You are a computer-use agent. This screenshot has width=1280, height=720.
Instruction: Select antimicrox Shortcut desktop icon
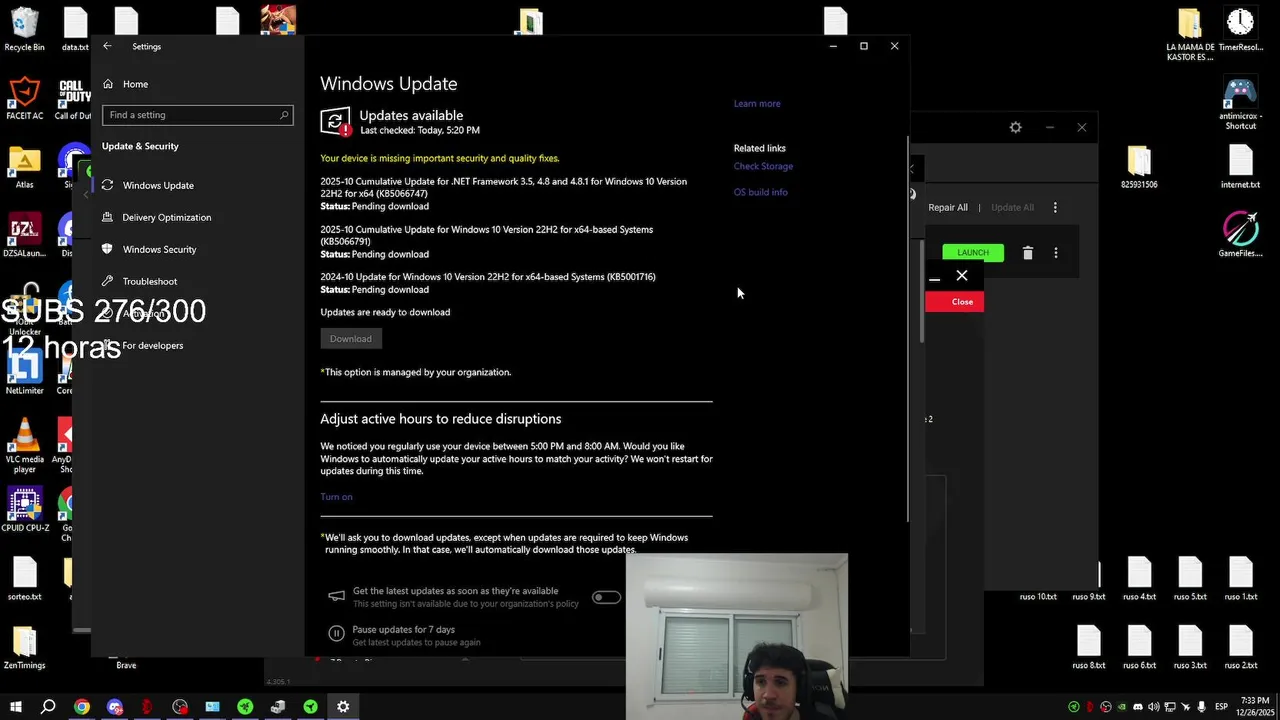(x=1240, y=104)
